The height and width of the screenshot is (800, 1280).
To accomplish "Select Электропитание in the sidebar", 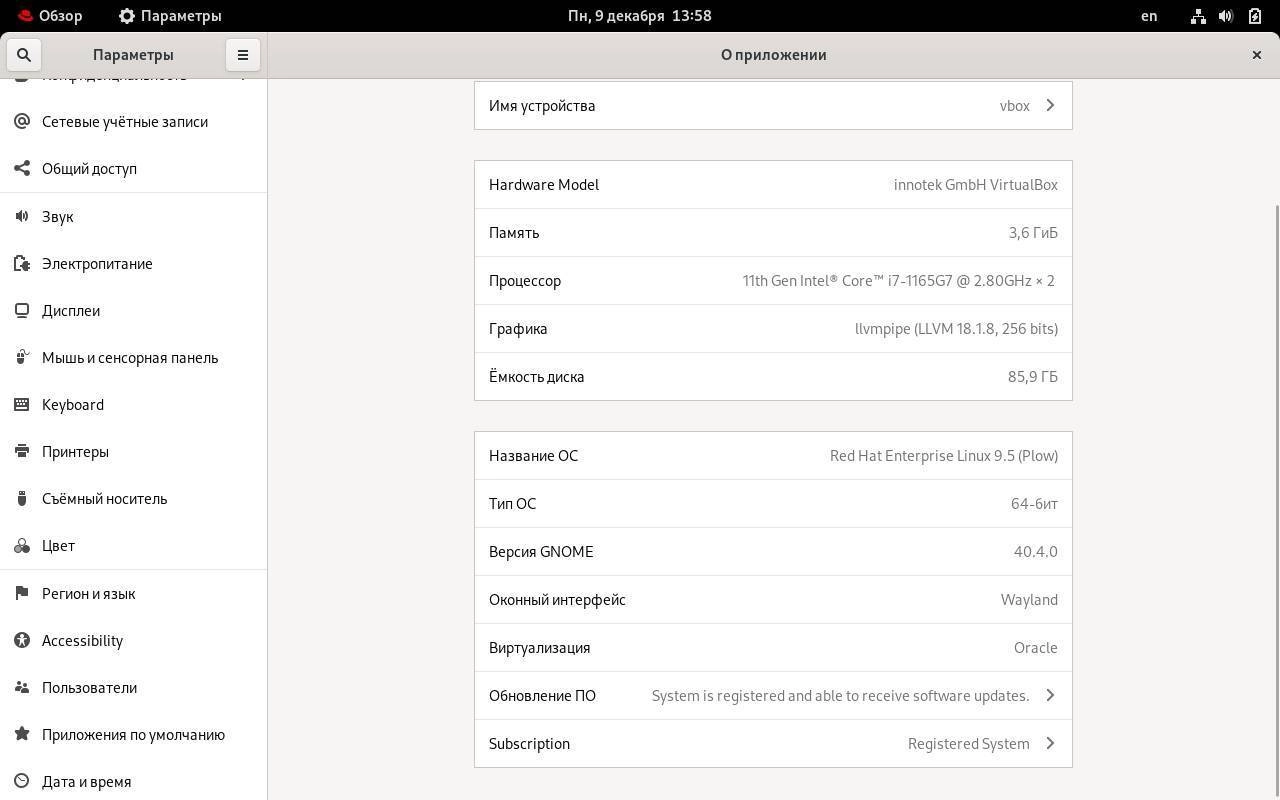I will (133, 263).
